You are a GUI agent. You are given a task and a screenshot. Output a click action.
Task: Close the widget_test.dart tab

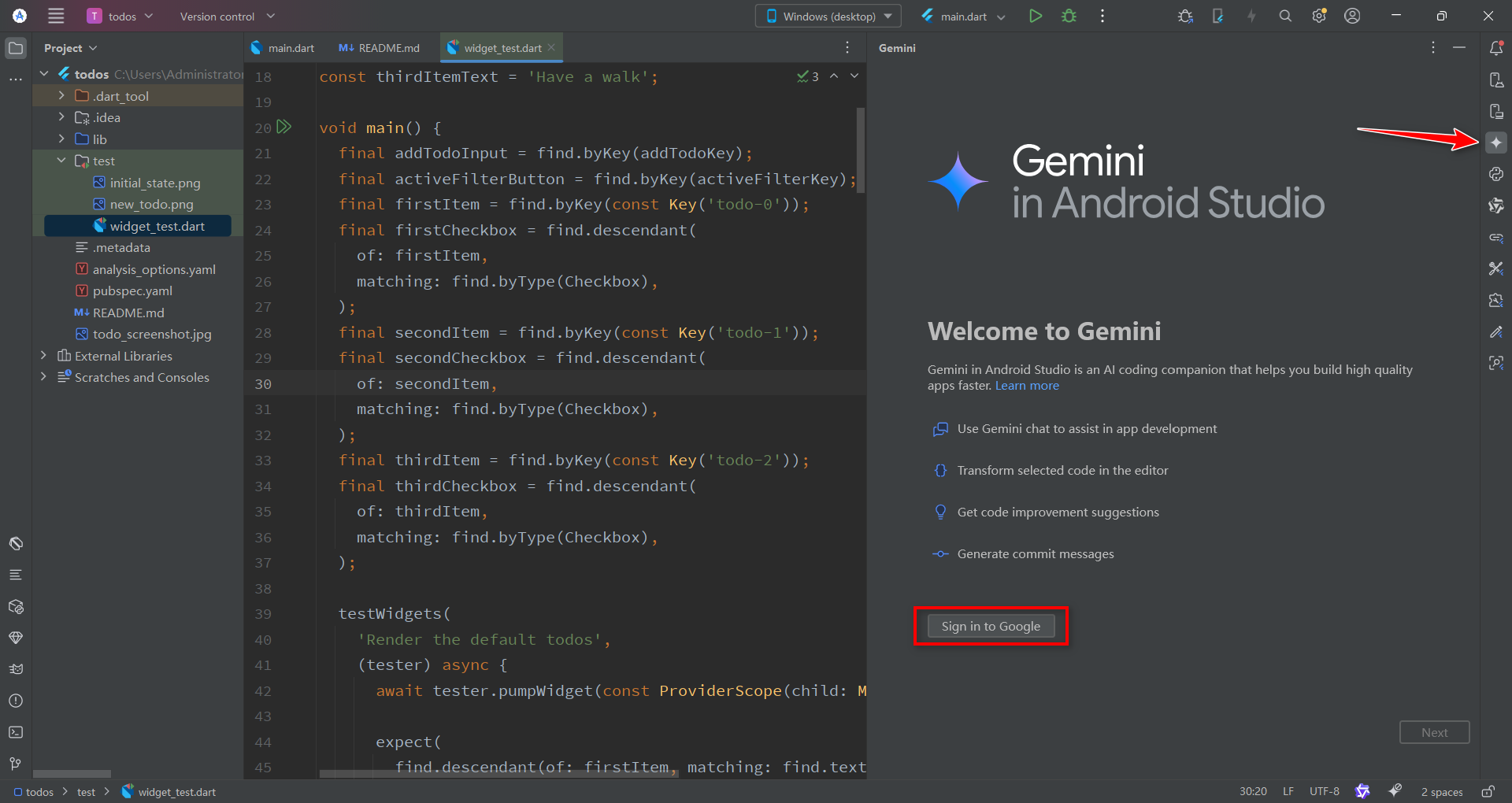pyautogui.click(x=552, y=47)
